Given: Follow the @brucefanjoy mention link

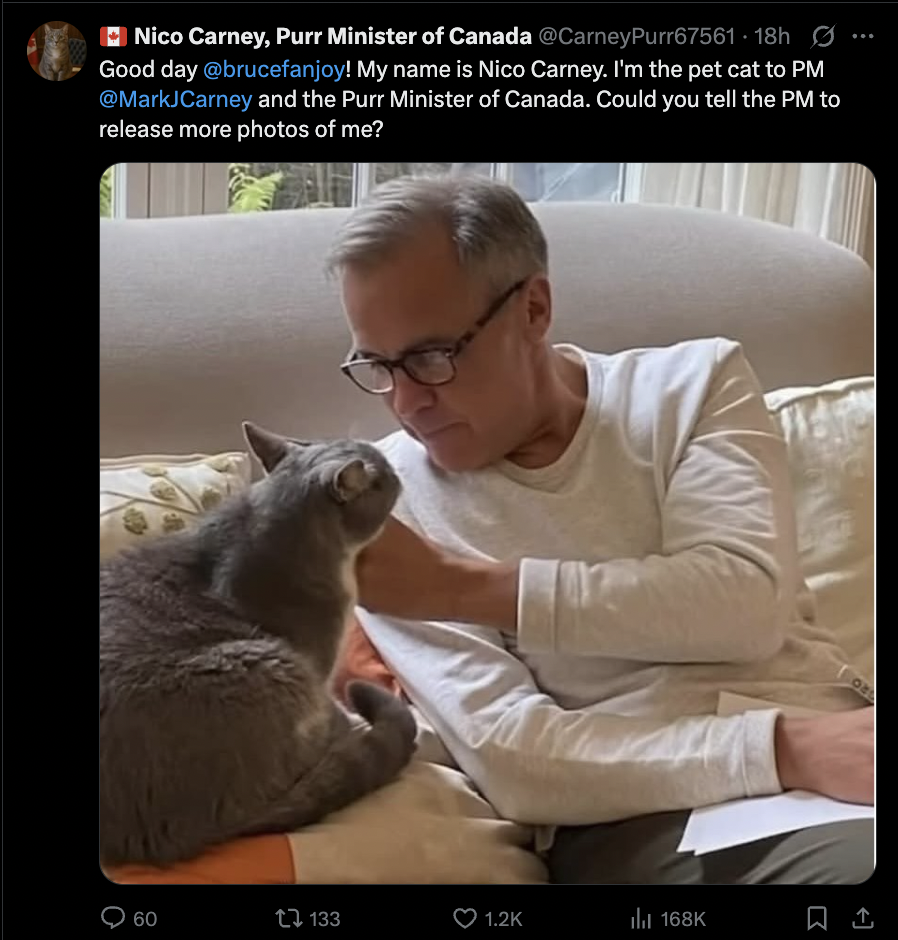Looking at the screenshot, I should point(274,70).
